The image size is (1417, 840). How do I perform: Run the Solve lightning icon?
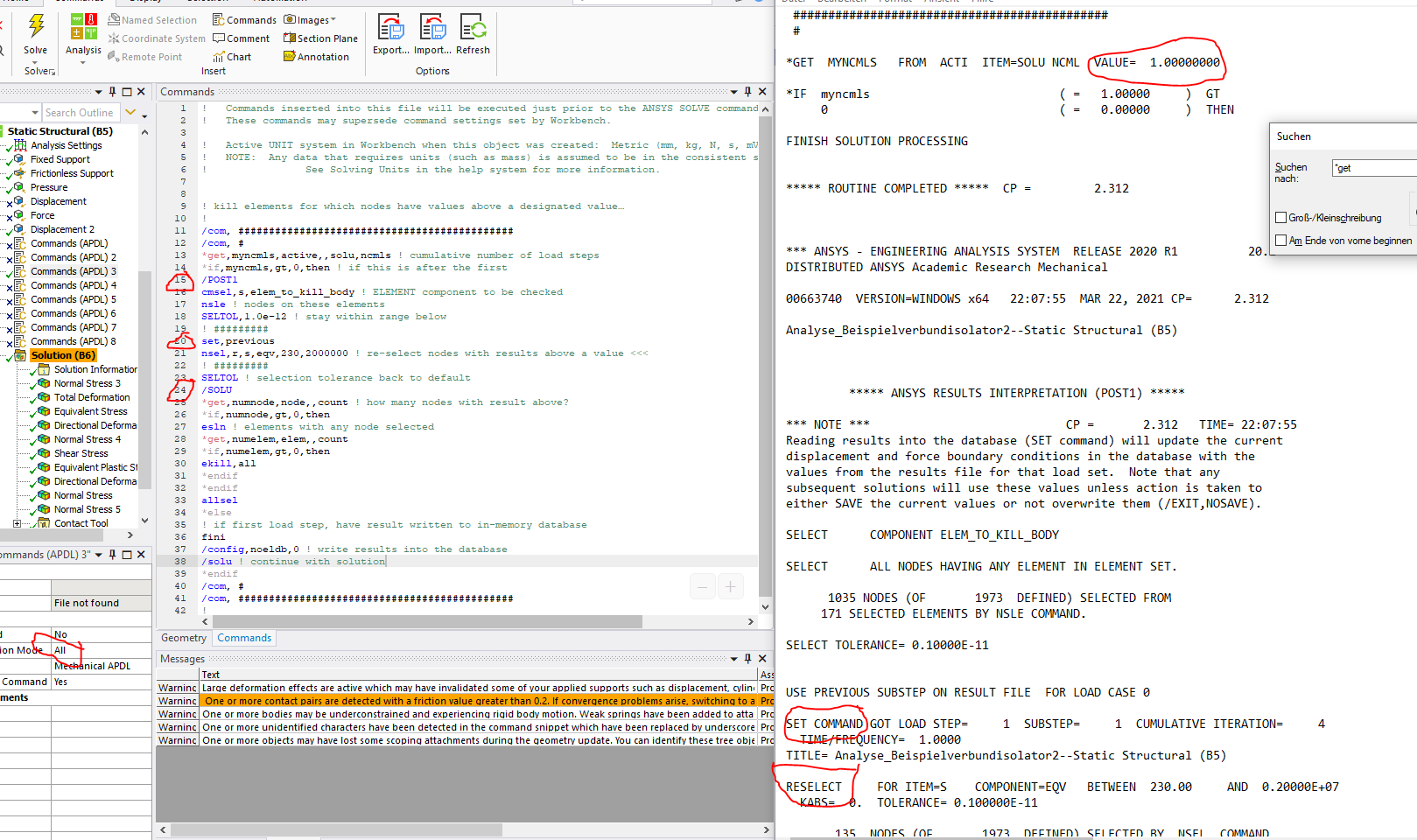[x=36, y=26]
